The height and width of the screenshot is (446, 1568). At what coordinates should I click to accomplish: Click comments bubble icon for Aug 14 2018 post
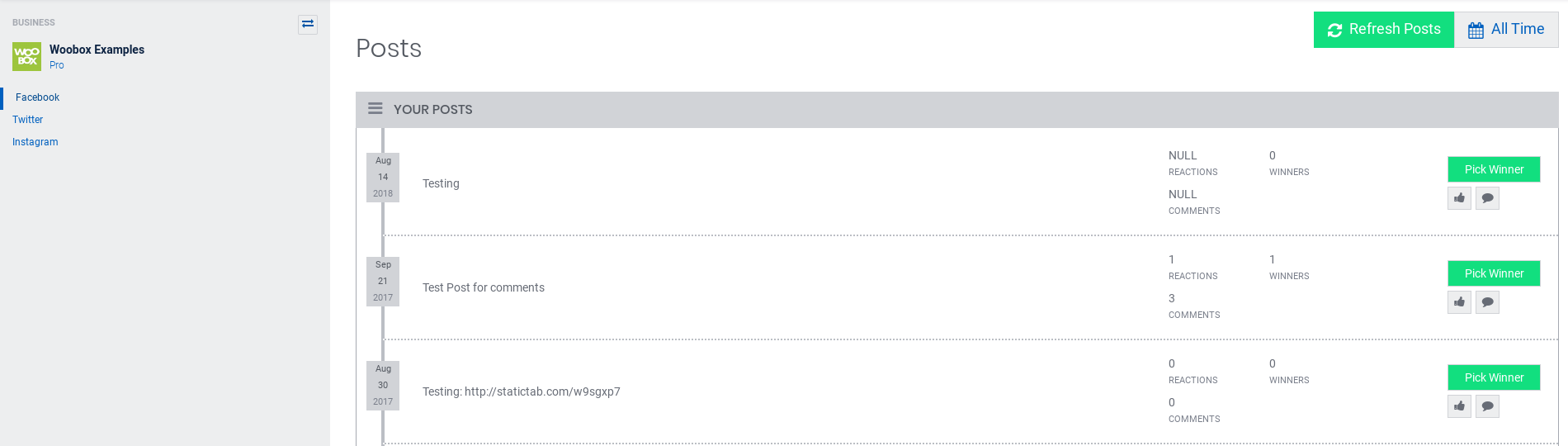[1487, 198]
